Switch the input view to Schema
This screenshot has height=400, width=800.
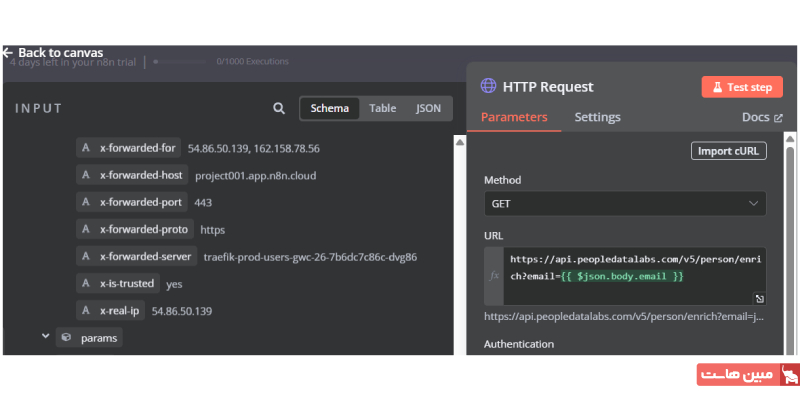coord(329,108)
